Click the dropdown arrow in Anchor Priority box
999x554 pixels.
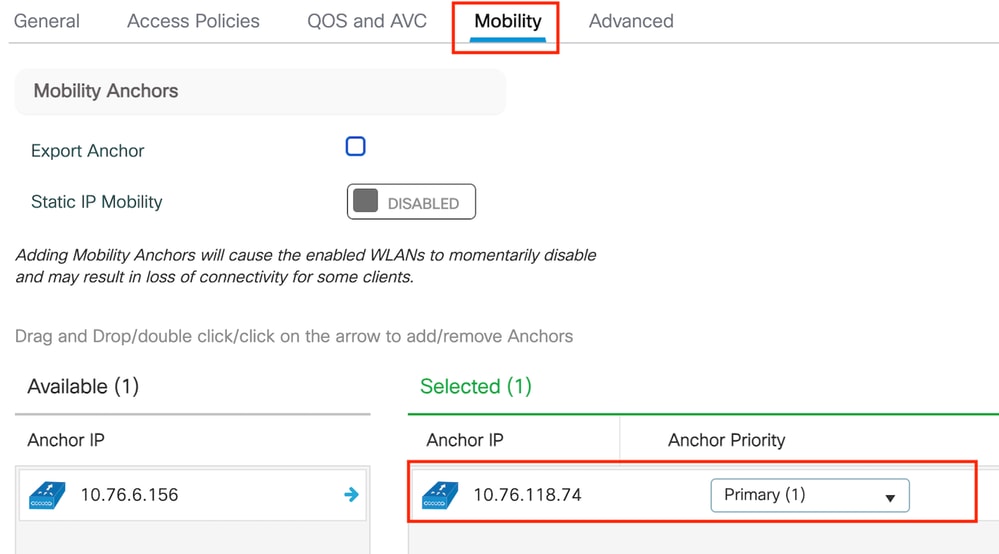(x=890, y=498)
